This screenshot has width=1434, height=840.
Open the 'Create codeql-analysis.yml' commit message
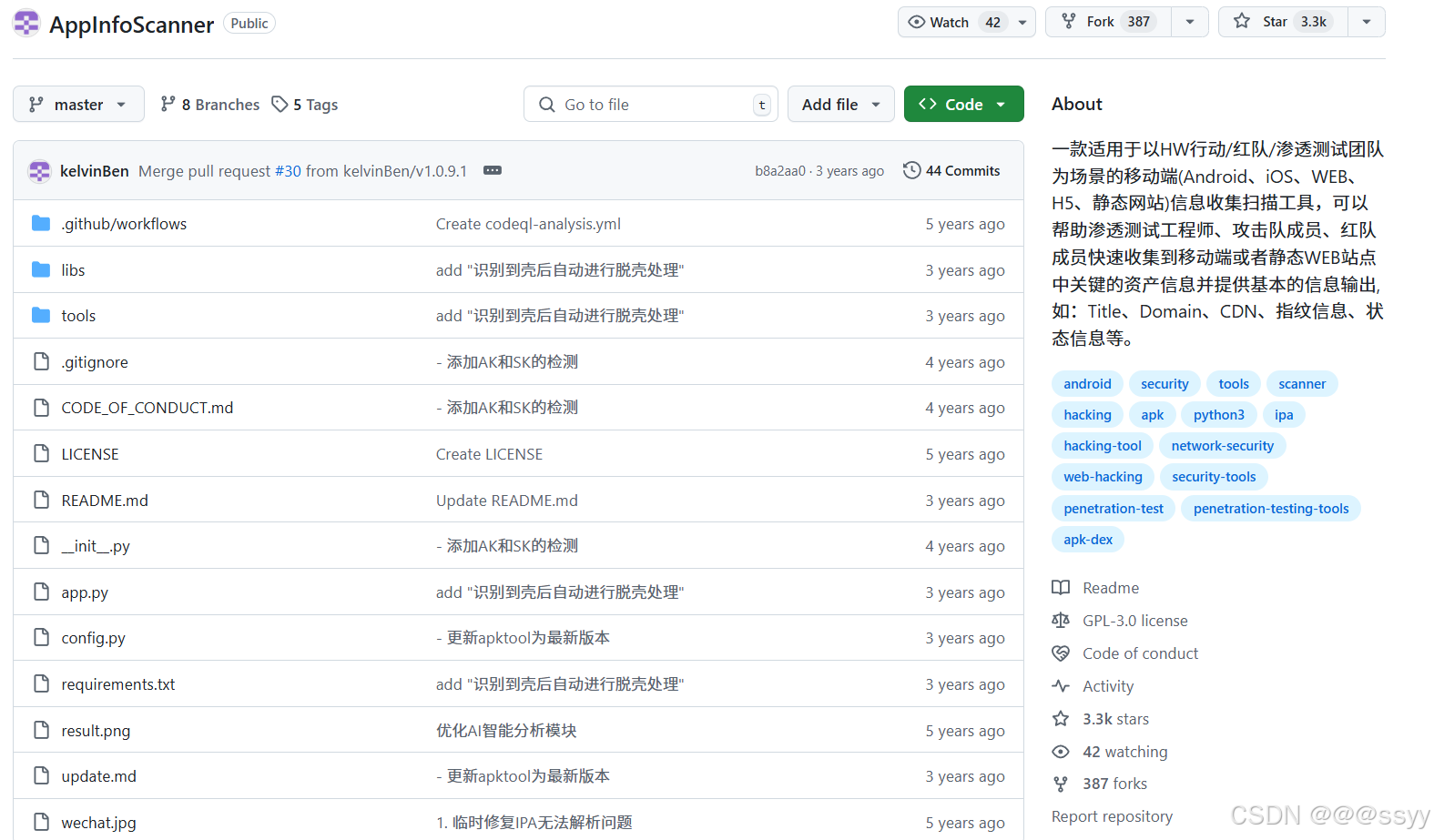528,224
